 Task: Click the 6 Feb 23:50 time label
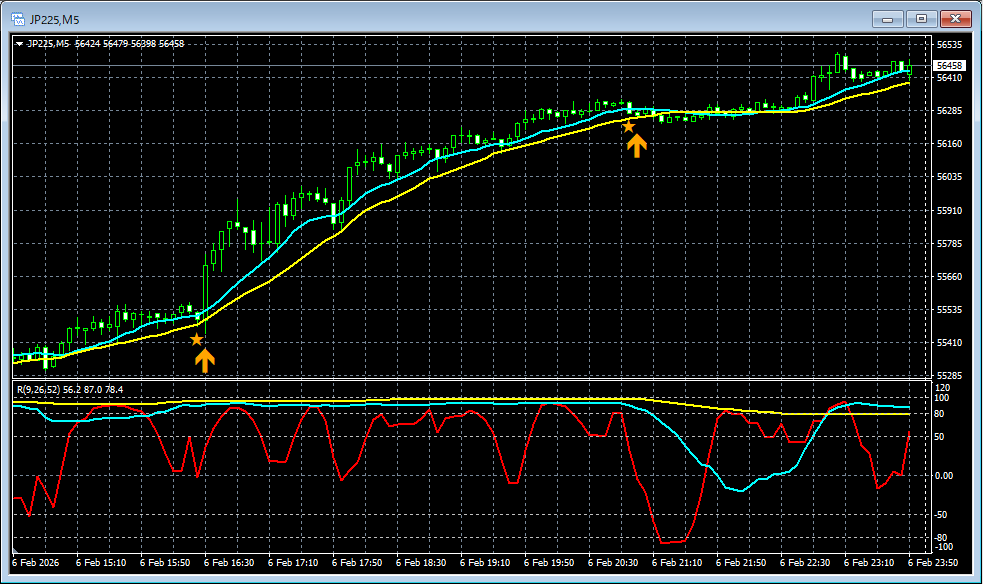pyautogui.click(x=933, y=563)
